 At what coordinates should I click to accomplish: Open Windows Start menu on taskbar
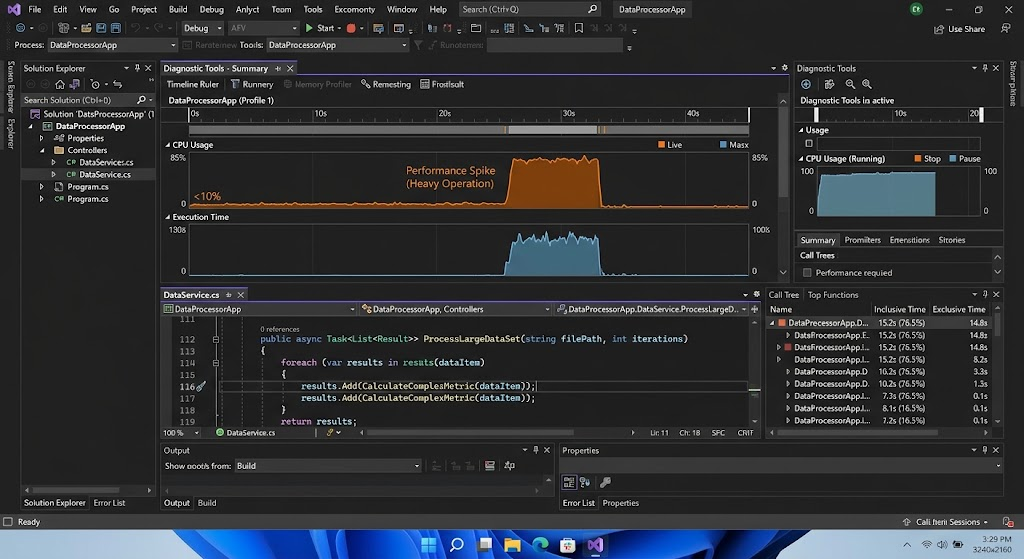(x=428, y=545)
